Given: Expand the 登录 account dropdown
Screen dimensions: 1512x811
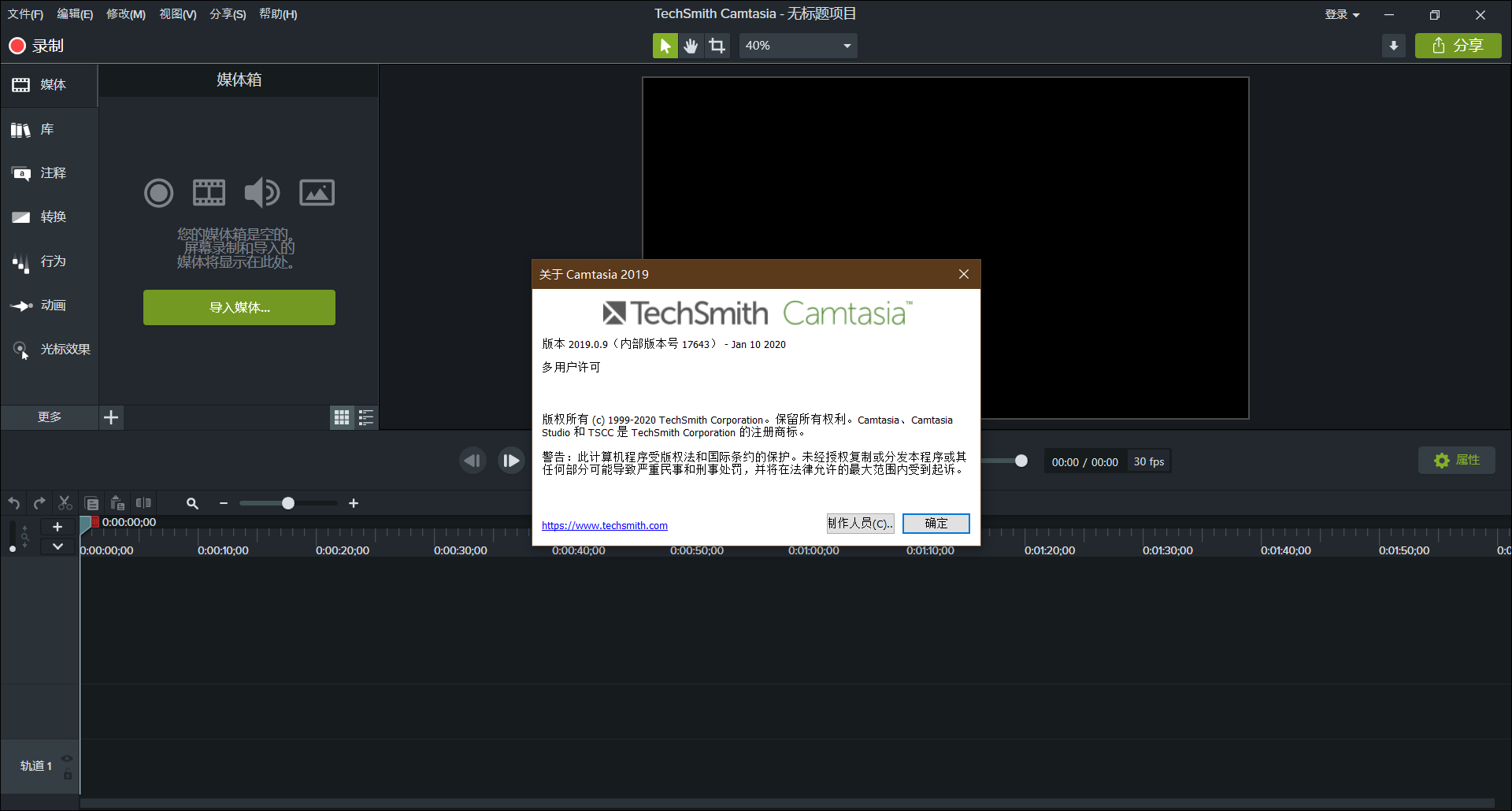Looking at the screenshot, I should (1342, 14).
